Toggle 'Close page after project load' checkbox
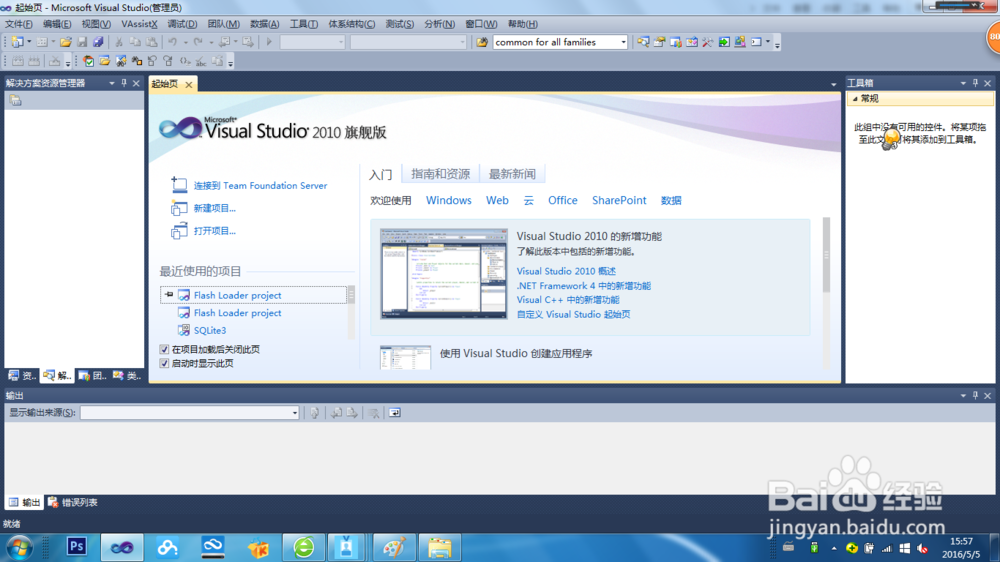The width and height of the screenshot is (1000, 562). tap(165, 350)
